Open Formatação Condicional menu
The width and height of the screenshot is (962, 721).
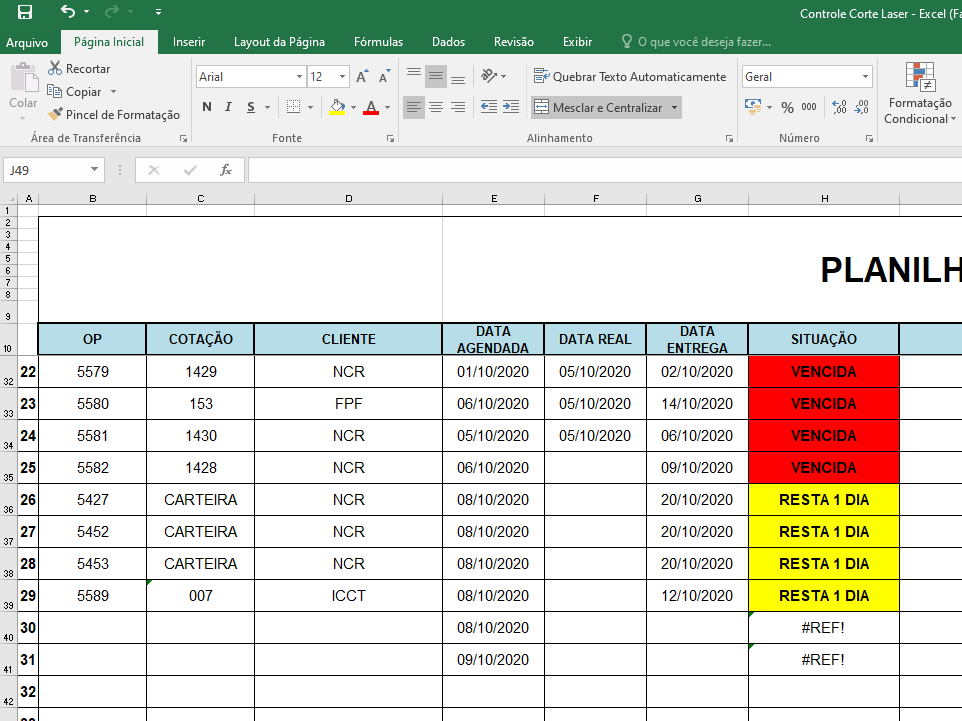[x=920, y=93]
